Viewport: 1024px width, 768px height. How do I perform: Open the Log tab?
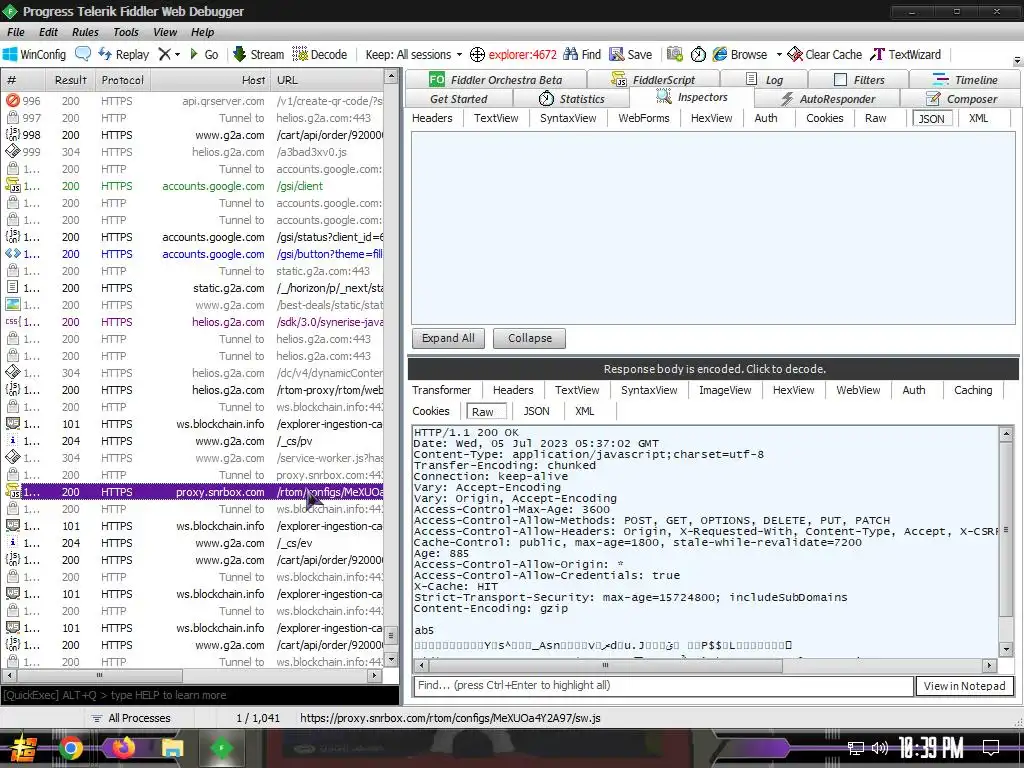pyautogui.click(x=764, y=80)
